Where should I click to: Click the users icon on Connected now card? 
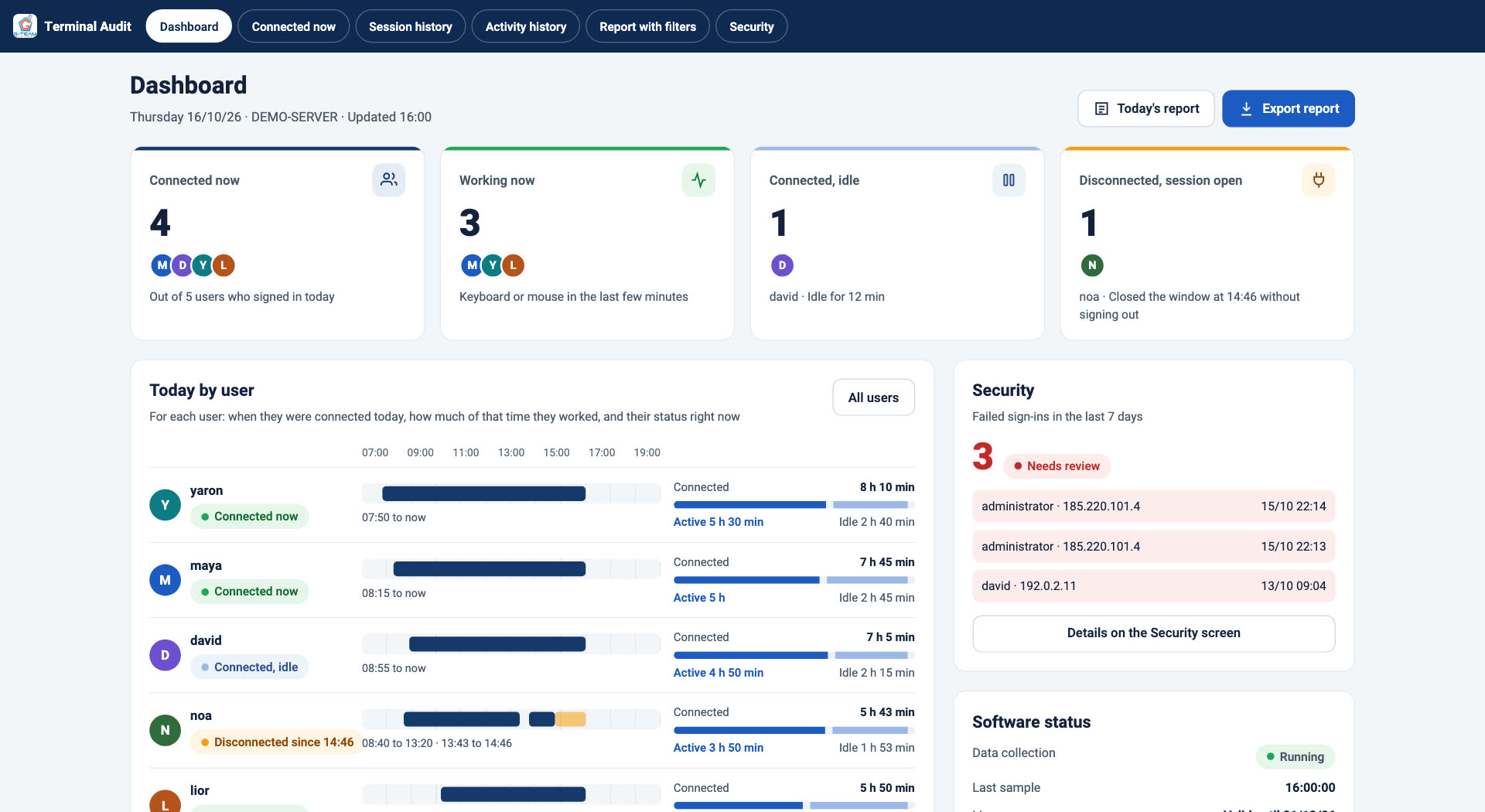coord(388,180)
